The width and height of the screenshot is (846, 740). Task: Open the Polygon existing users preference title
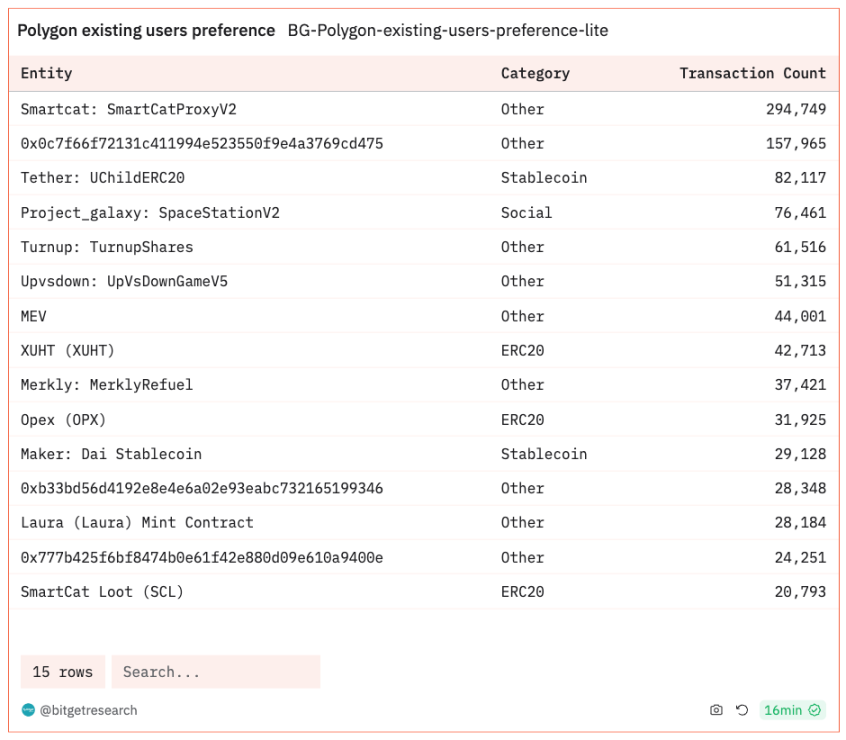pyautogui.click(x=146, y=31)
